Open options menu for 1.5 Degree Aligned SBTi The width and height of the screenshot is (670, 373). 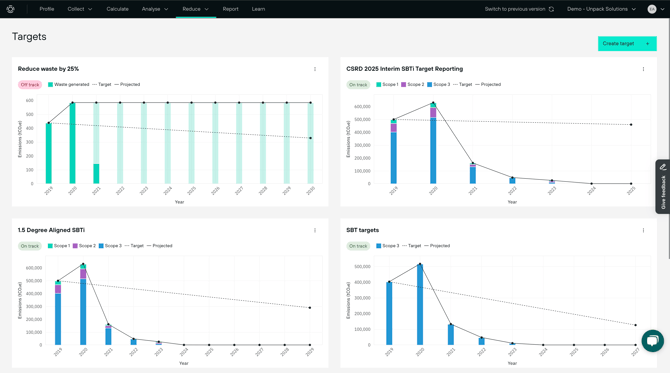[315, 230]
